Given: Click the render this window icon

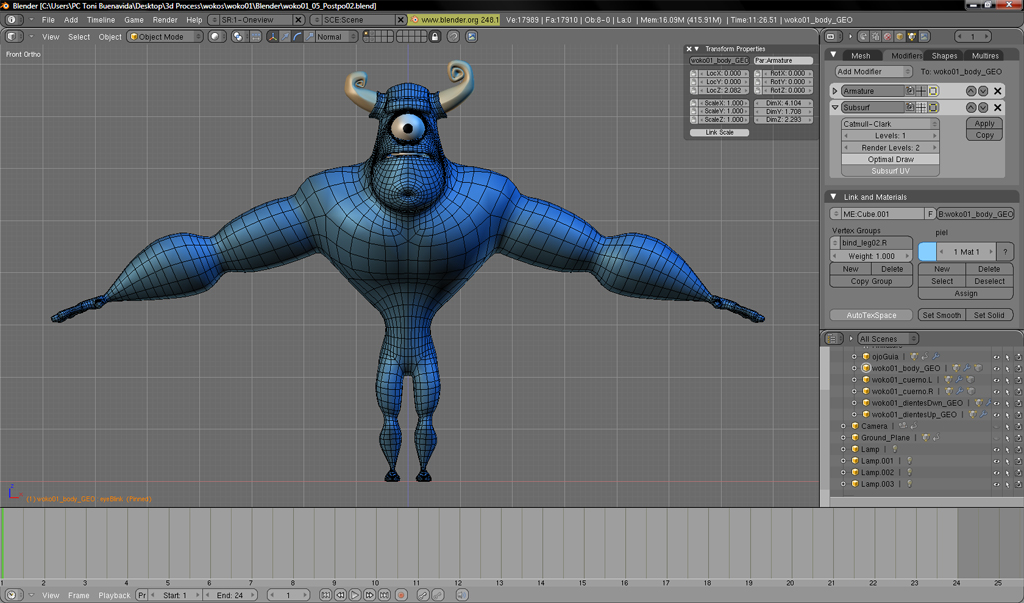Looking at the screenshot, I should pyautogui.click(x=472, y=37).
